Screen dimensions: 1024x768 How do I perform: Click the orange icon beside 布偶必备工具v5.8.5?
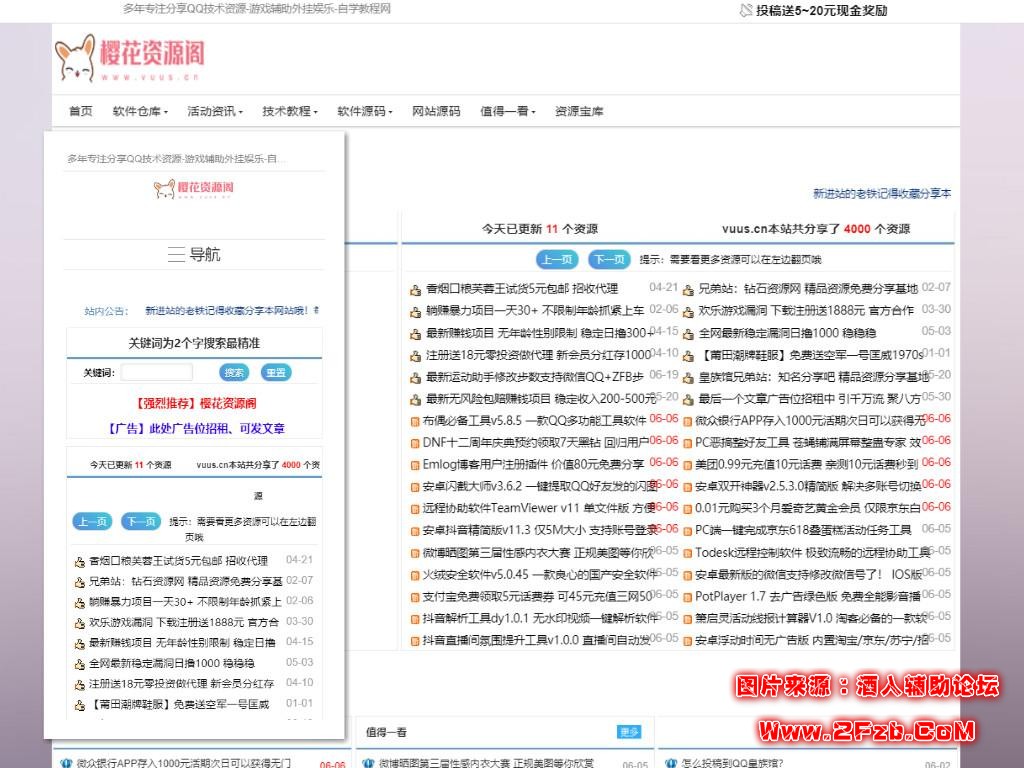click(415, 421)
